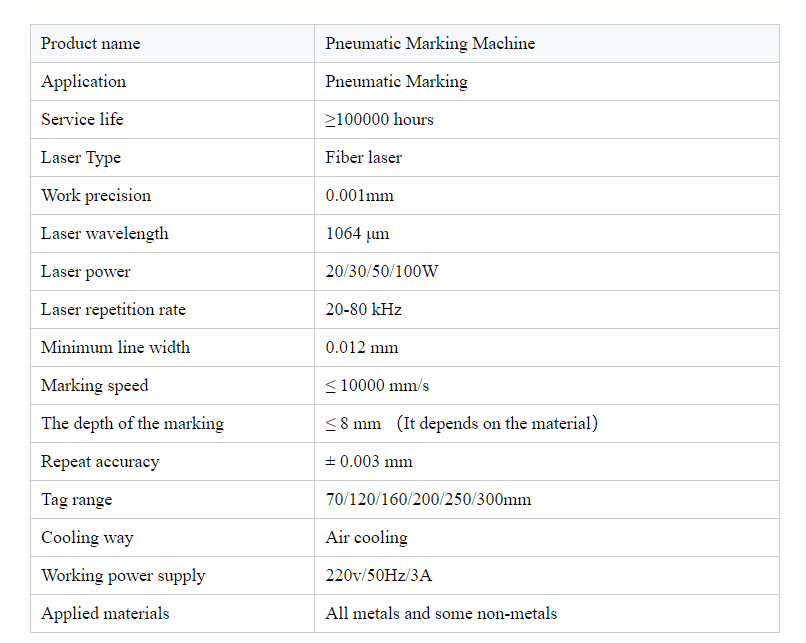Select the 'Minimum line width' label
806x643 pixels.
(115, 347)
